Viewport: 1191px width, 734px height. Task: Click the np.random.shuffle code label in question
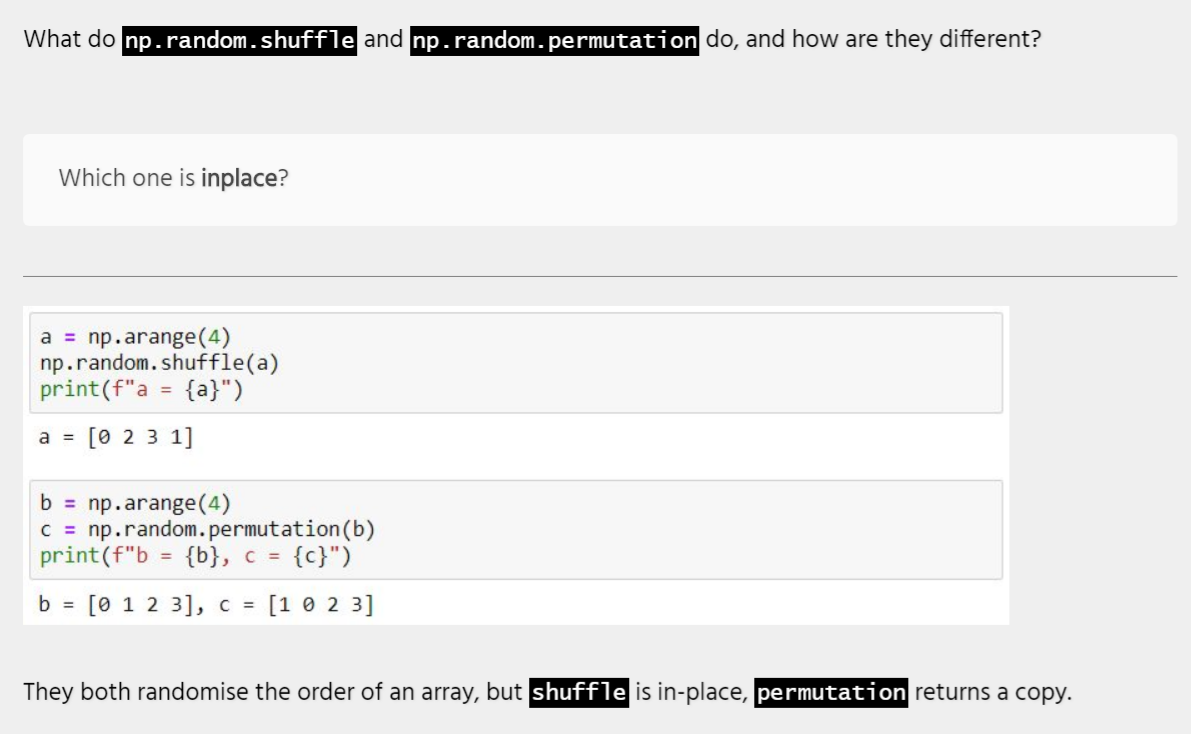239,40
